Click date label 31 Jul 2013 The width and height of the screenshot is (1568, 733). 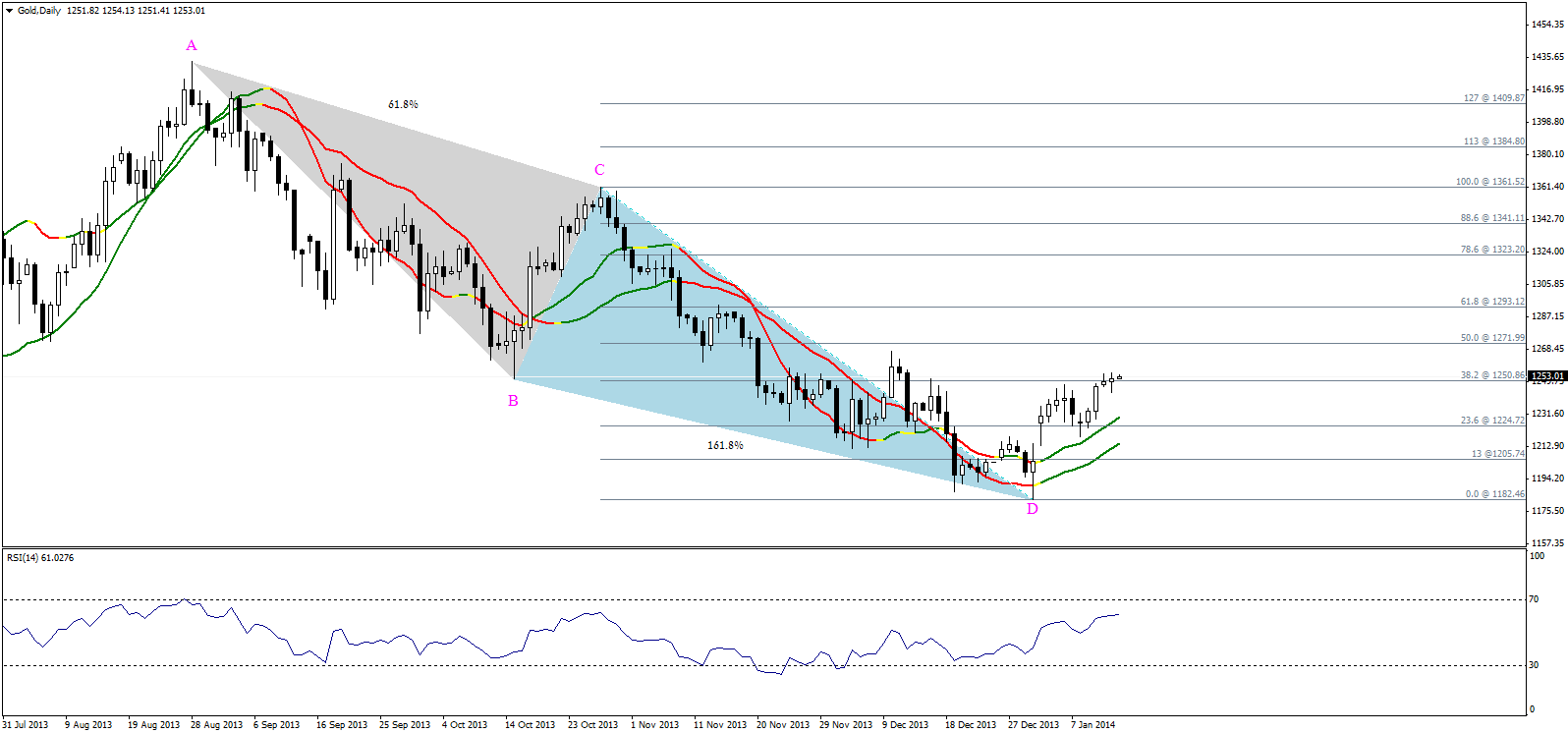pyautogui.click(x=26, y=725)
